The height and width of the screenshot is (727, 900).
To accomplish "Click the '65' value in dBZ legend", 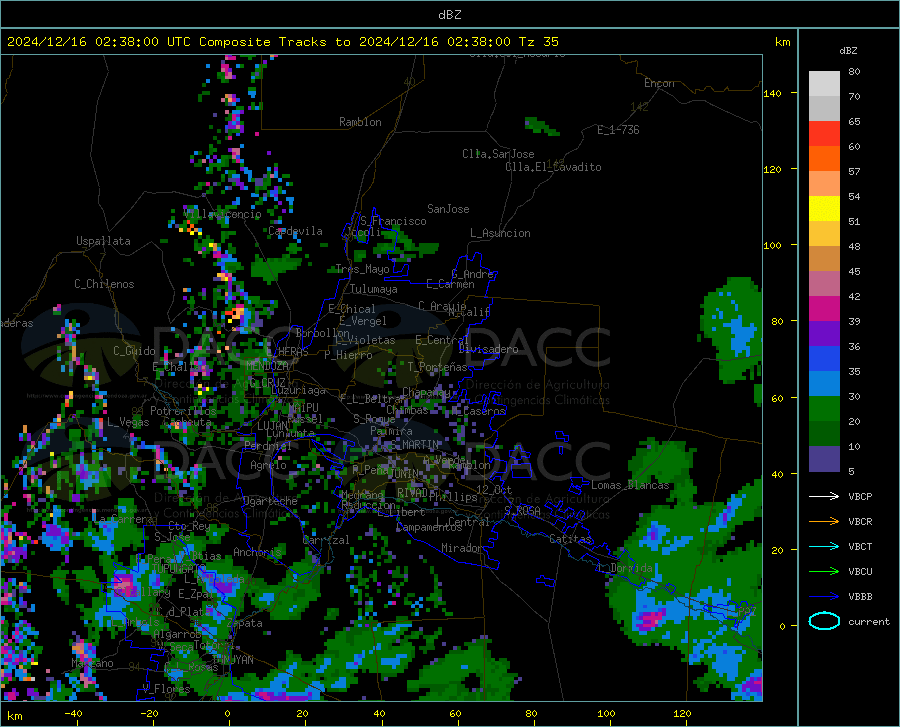I will 854,122.
